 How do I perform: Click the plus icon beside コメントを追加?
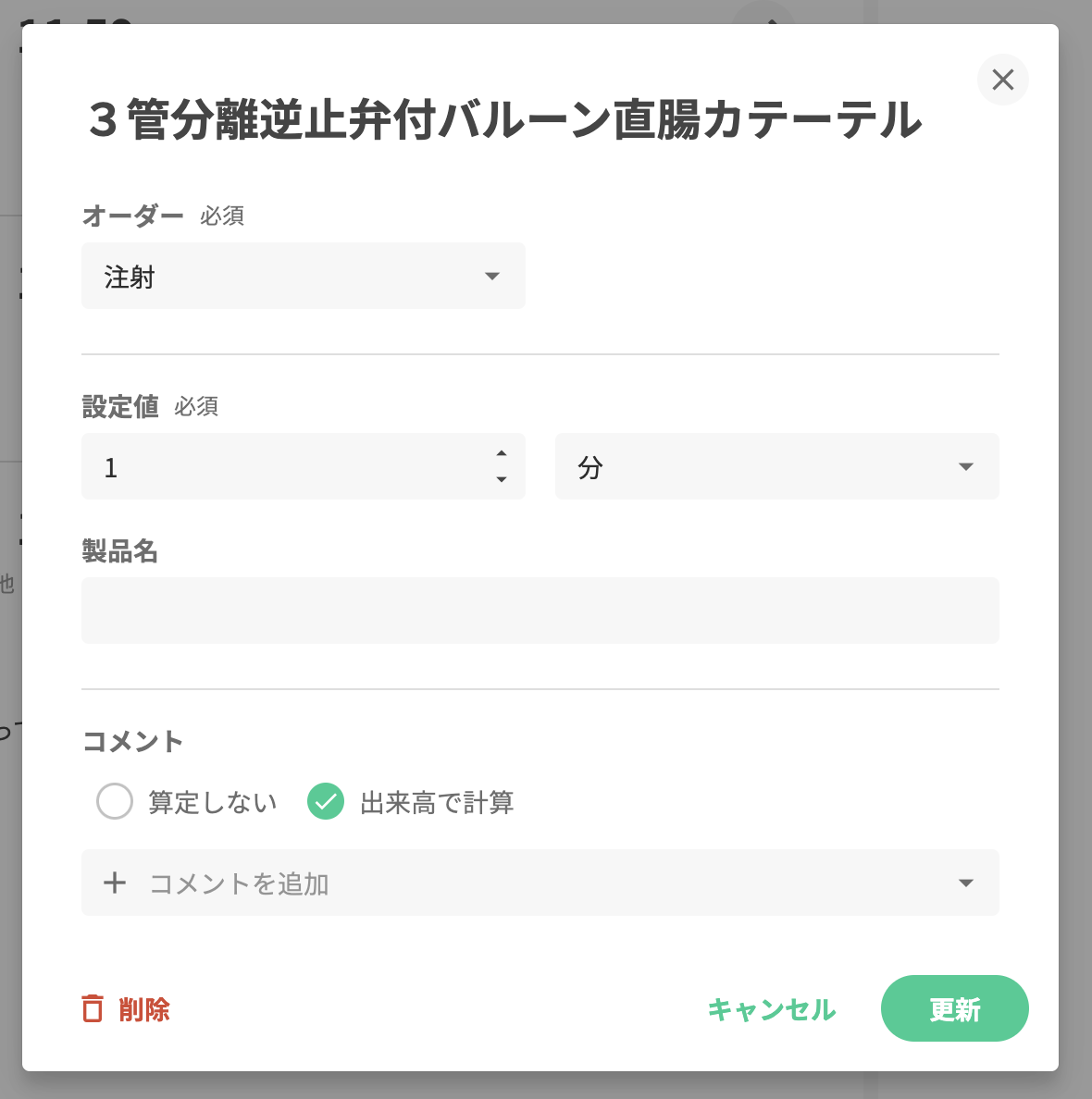click(x=115, y=883)
